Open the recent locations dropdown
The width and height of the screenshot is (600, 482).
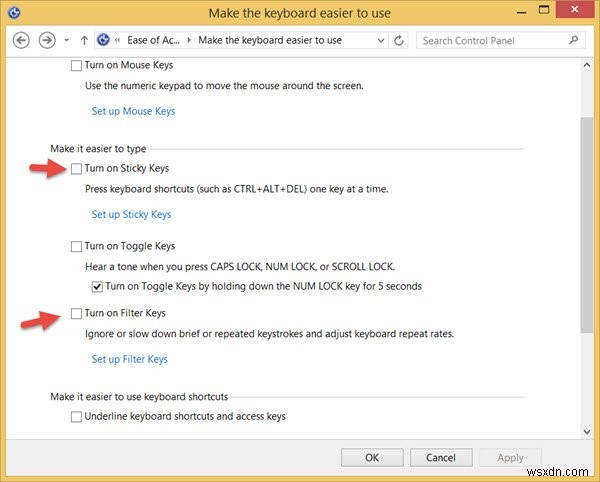coord(66,41)
